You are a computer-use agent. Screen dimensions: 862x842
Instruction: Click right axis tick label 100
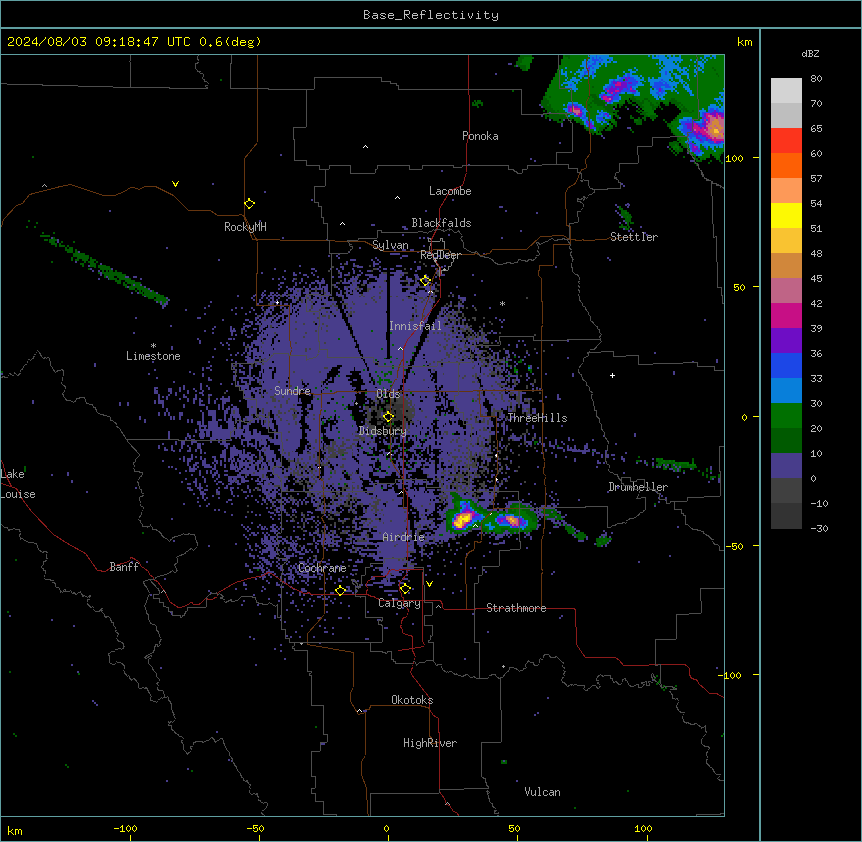pos(734,158)
